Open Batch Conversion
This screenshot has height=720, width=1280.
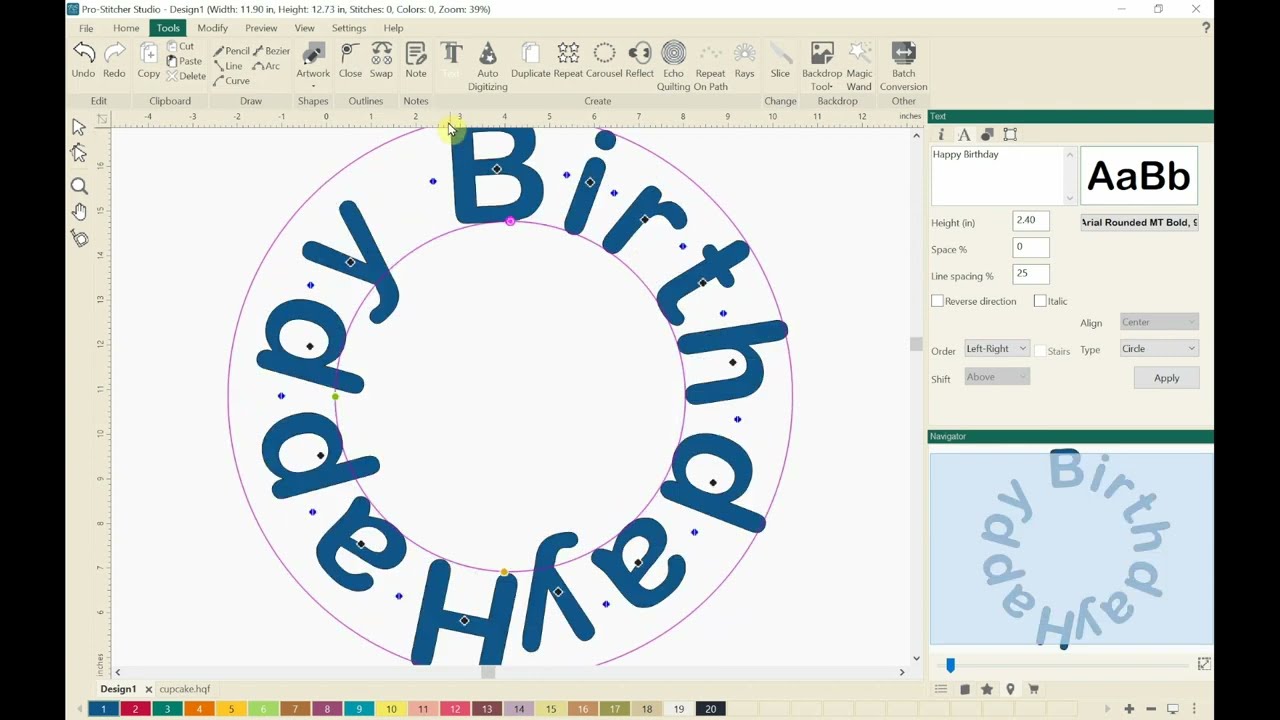click(903, 66)
